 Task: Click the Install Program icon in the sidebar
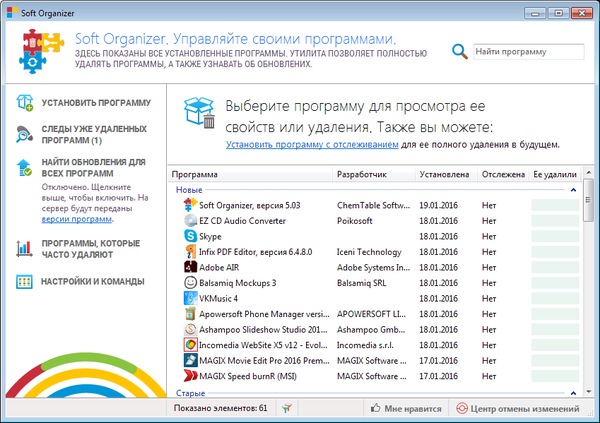pos(25,102)
